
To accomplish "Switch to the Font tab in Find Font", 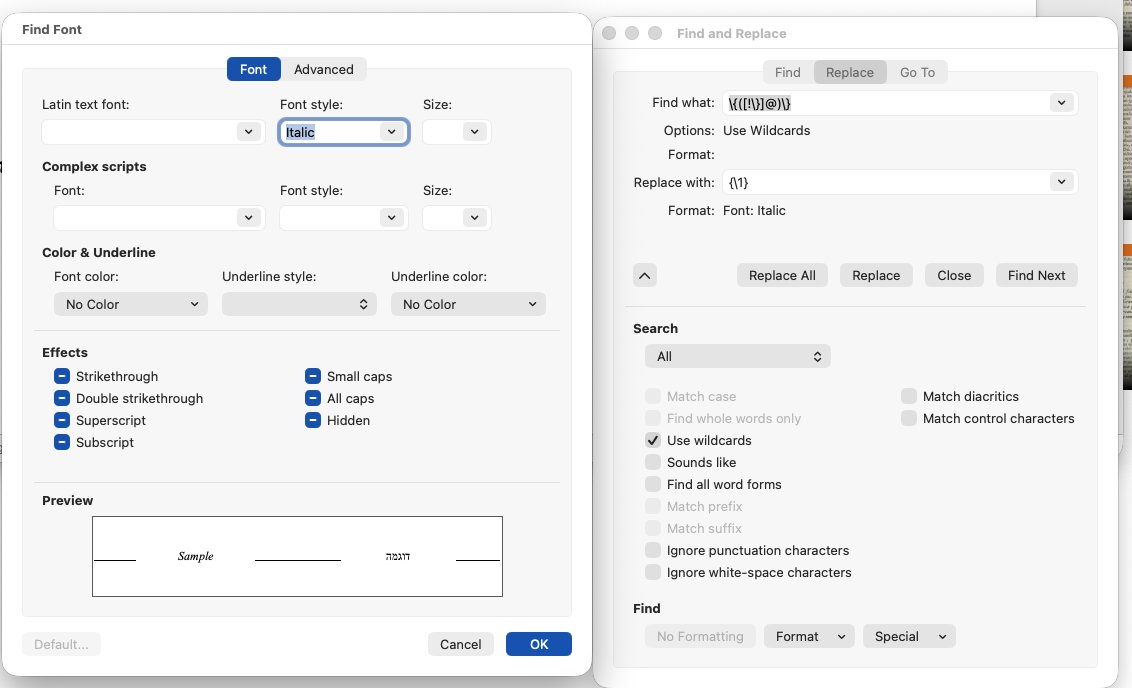I will pyautogui.click(x=253, y=69).
